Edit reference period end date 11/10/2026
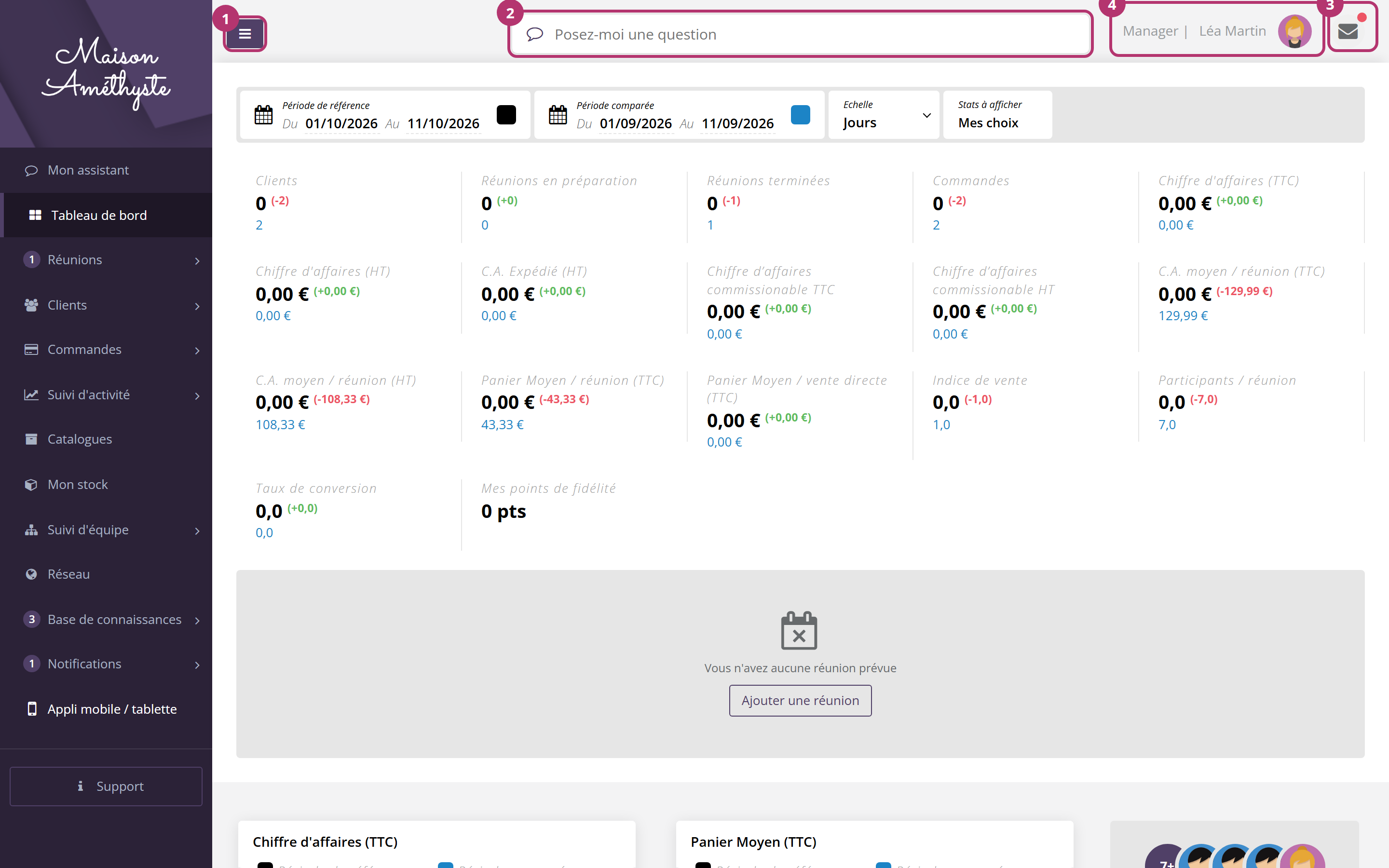Image resolution: width=1389 pixels, height=868 pixels. pos(443,123)
